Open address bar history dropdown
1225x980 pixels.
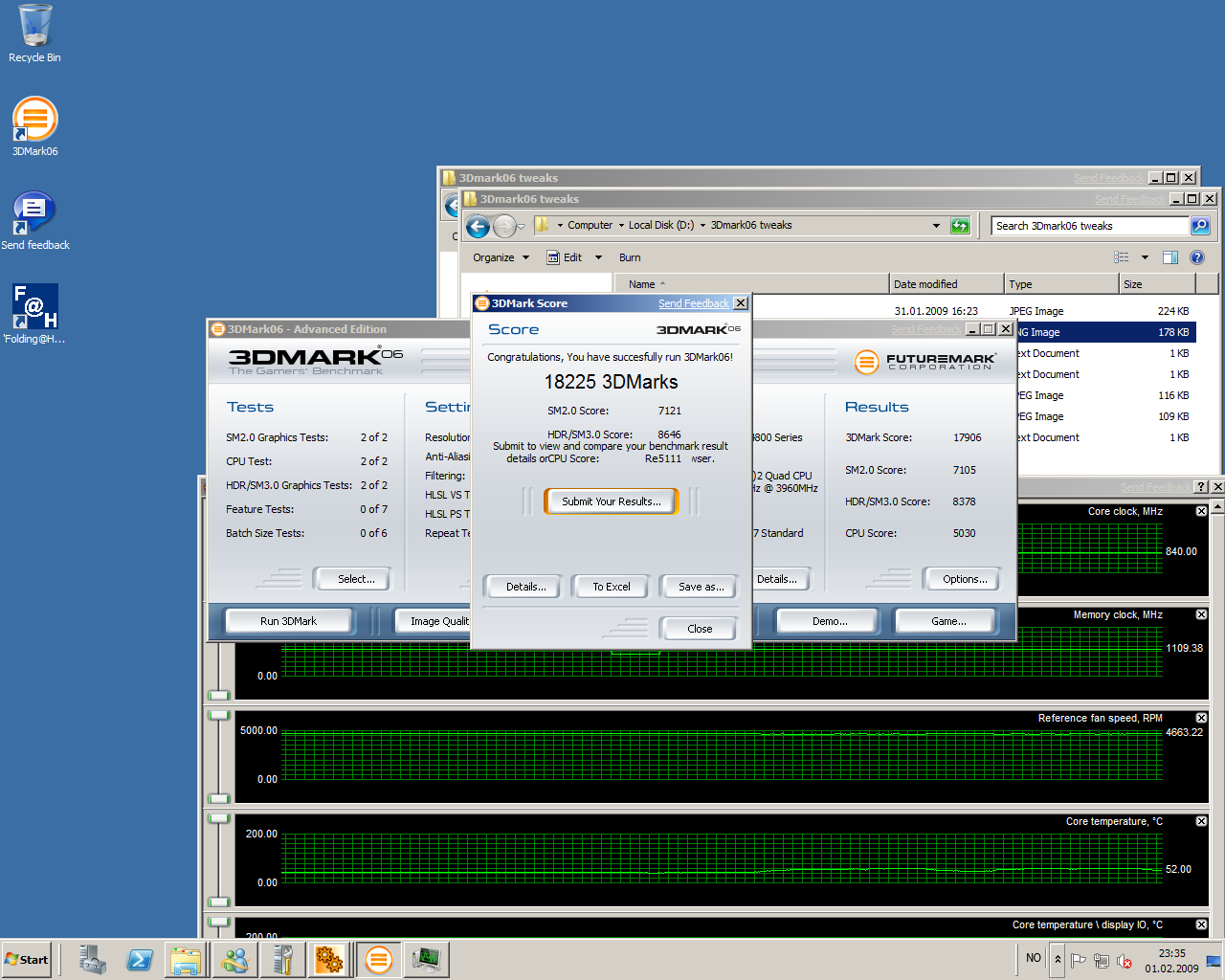[x=936, y=226]
